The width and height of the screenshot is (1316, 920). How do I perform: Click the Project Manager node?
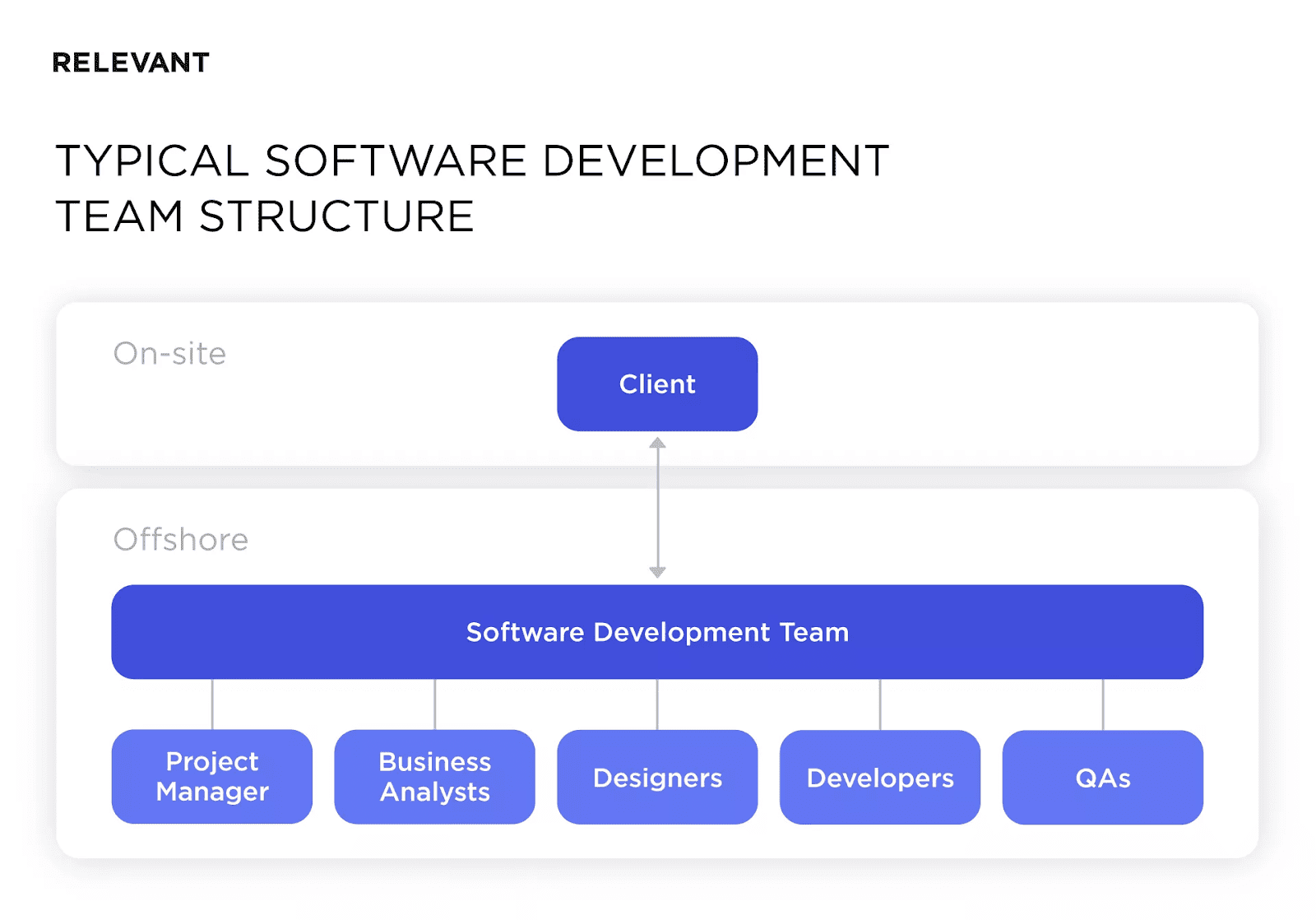click(211, 777)
